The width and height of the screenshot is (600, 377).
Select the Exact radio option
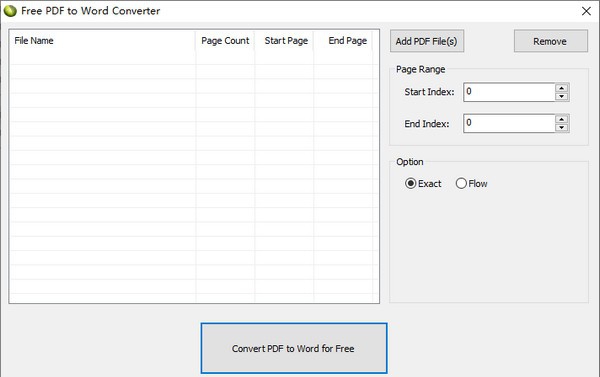(423, 184)
